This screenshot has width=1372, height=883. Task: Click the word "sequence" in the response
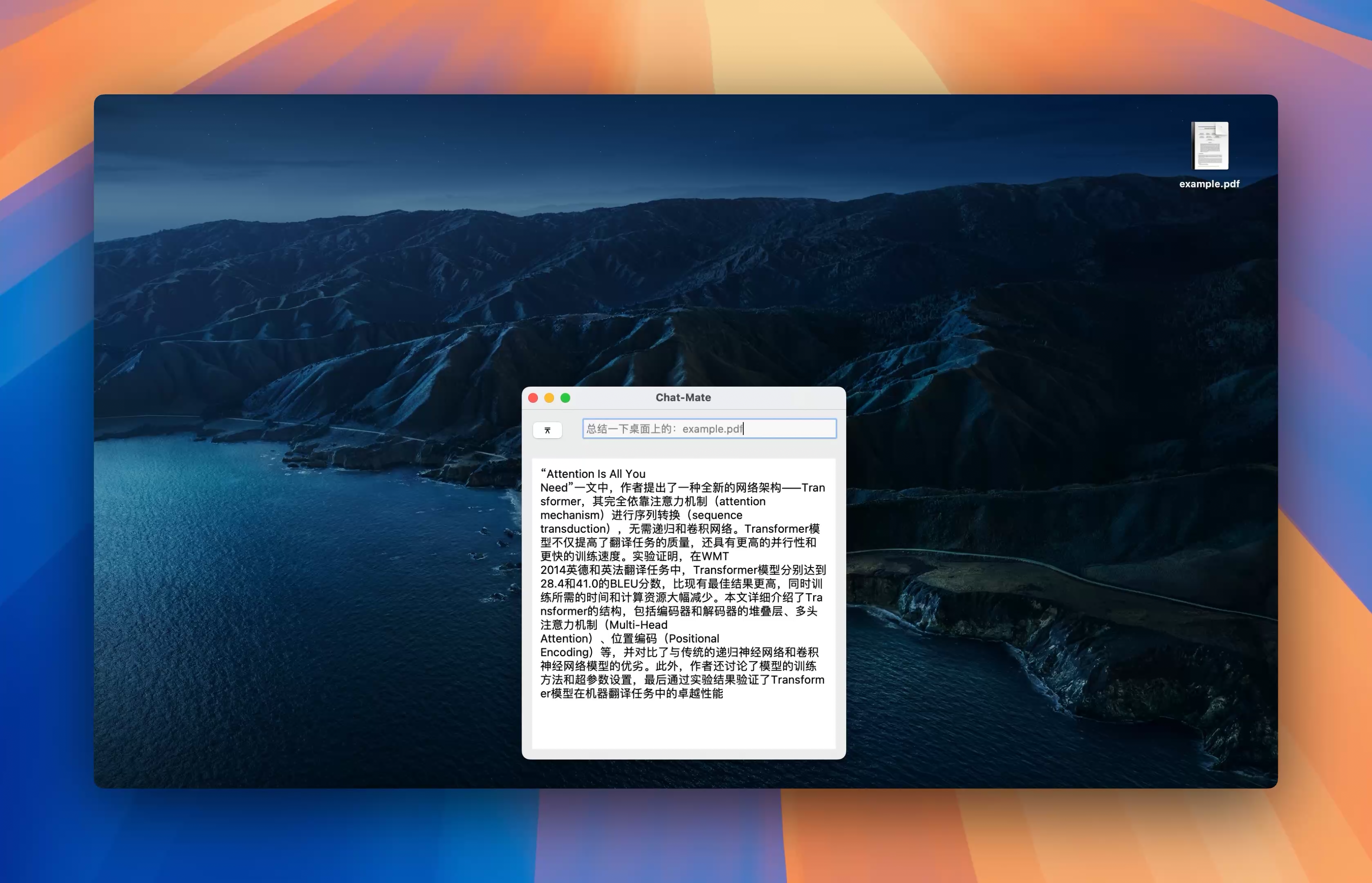(717, 515)
